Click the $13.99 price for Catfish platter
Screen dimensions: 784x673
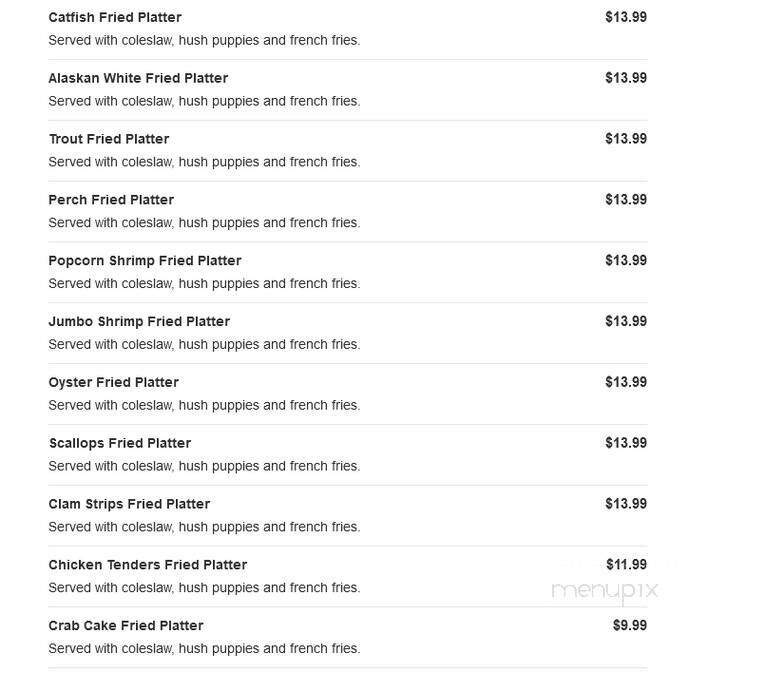[x=626, y=17]
